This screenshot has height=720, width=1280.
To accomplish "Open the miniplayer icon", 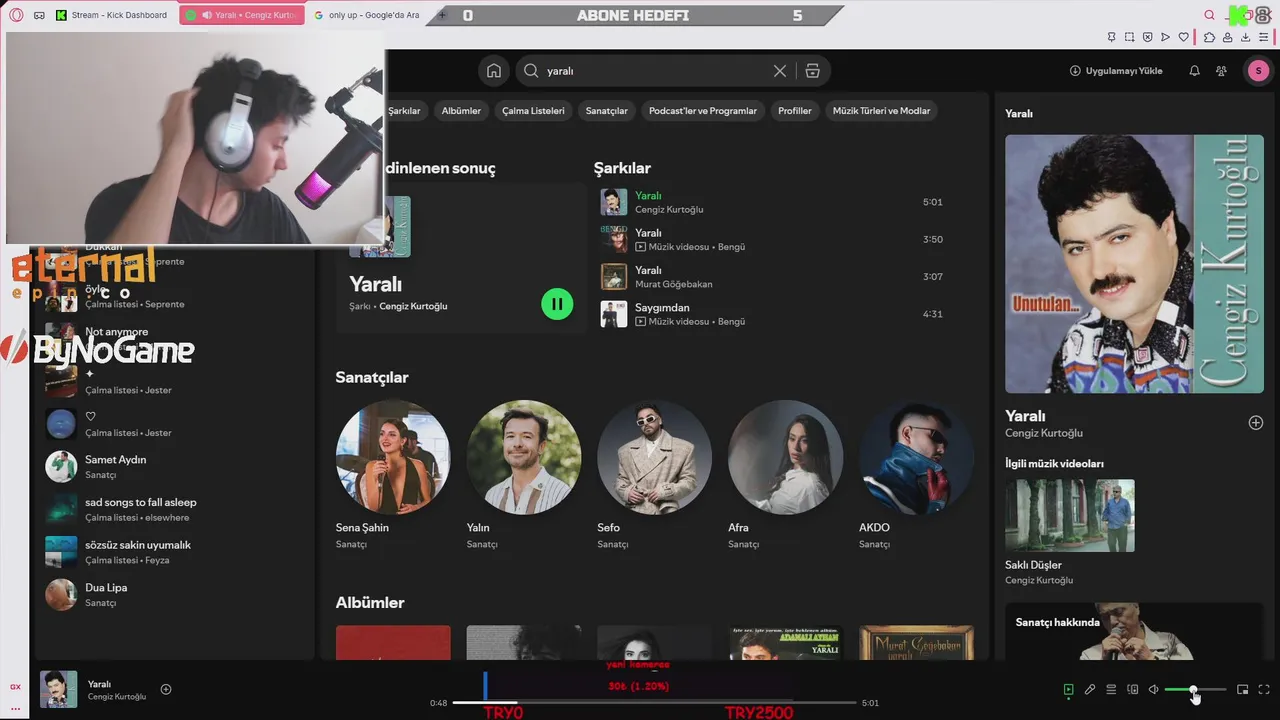I will click(1243, 689).
